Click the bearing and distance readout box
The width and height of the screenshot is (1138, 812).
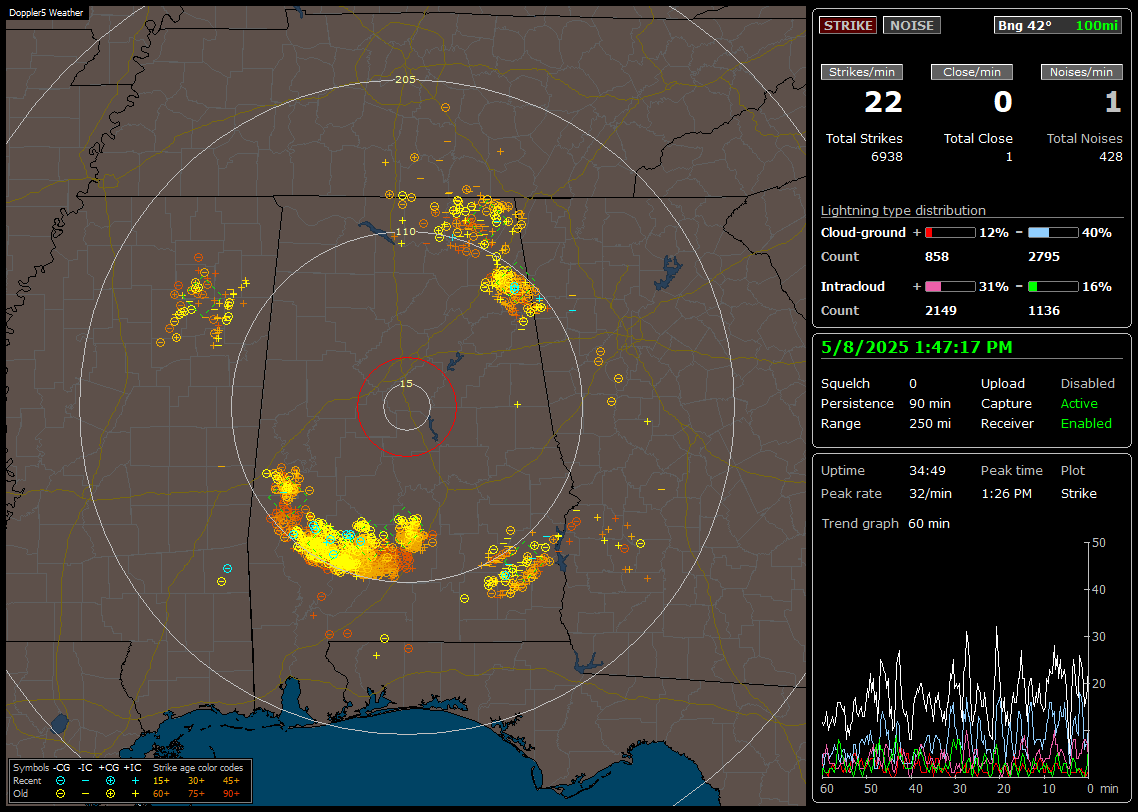[x=1058, y=25]
